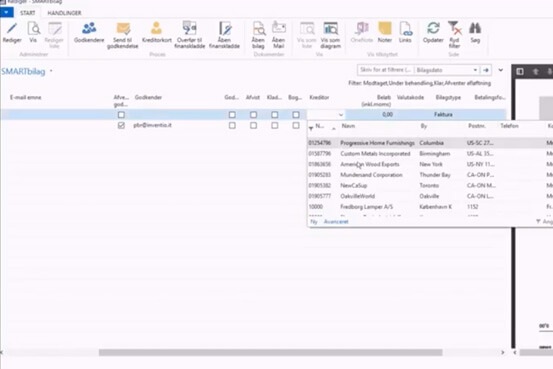Screen dimensions: 553x369
Task: Select Progressive Home Furnishings vendor row
Action: point(430,143)
